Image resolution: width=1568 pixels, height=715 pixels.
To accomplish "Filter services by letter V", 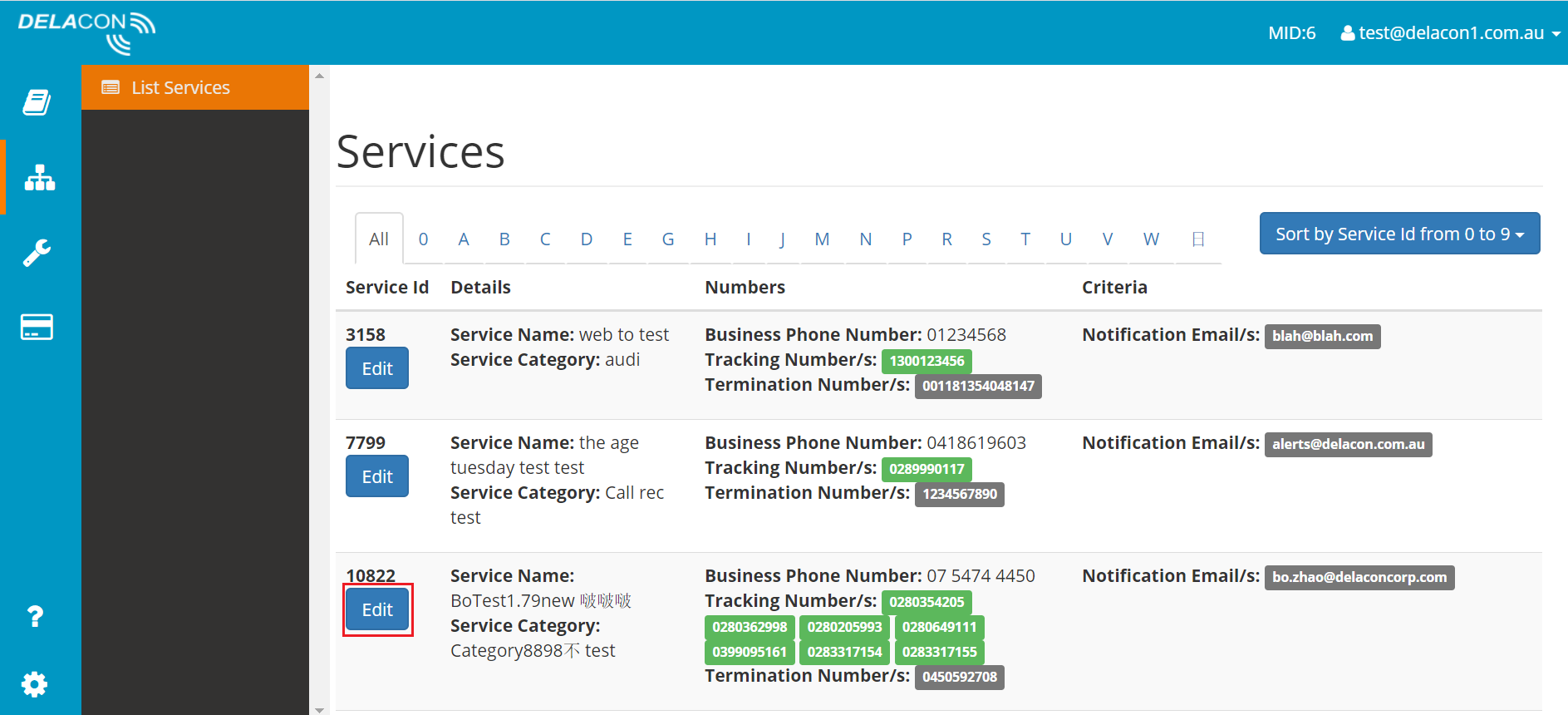I will point(1108,239).
